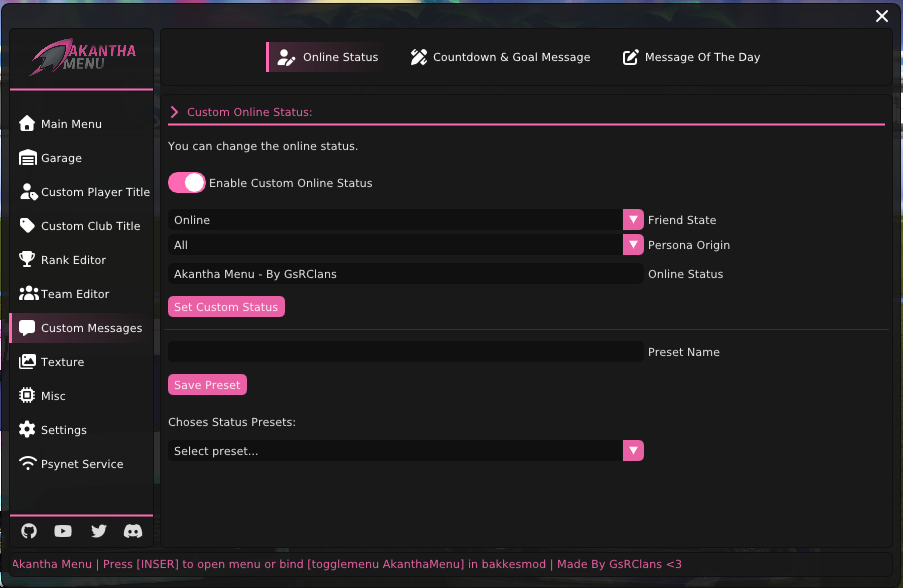
Task: Click the Twitter icon in the sidebar footer
Action: tap(98, 531)
